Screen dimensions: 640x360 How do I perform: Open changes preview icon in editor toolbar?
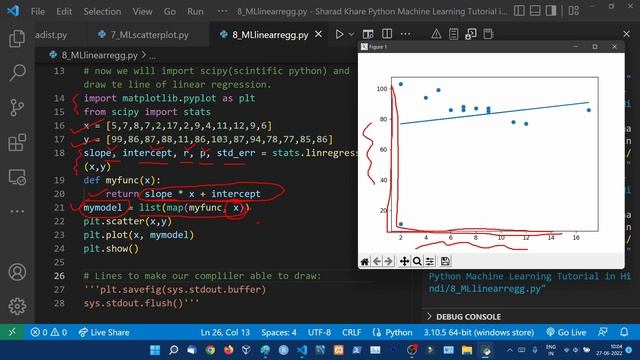pos(368,34)
